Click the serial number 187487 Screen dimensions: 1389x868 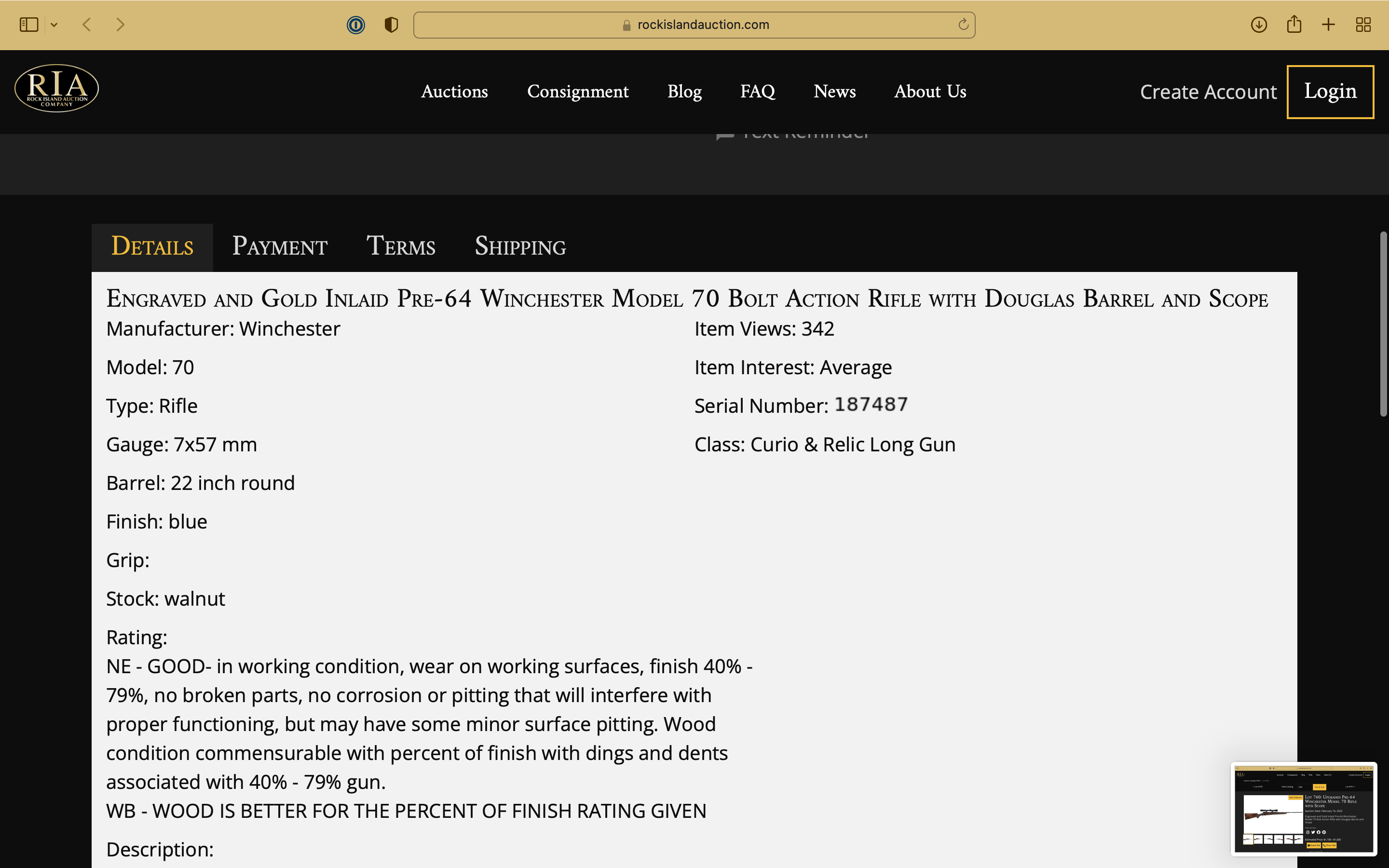(x=871, y=405)
